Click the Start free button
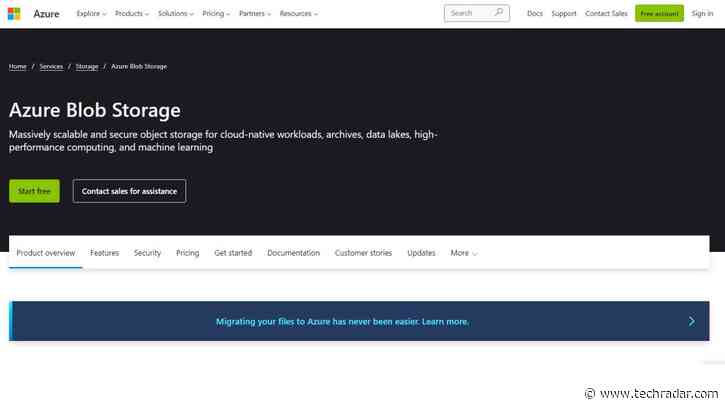 click(x=34, y=191)
